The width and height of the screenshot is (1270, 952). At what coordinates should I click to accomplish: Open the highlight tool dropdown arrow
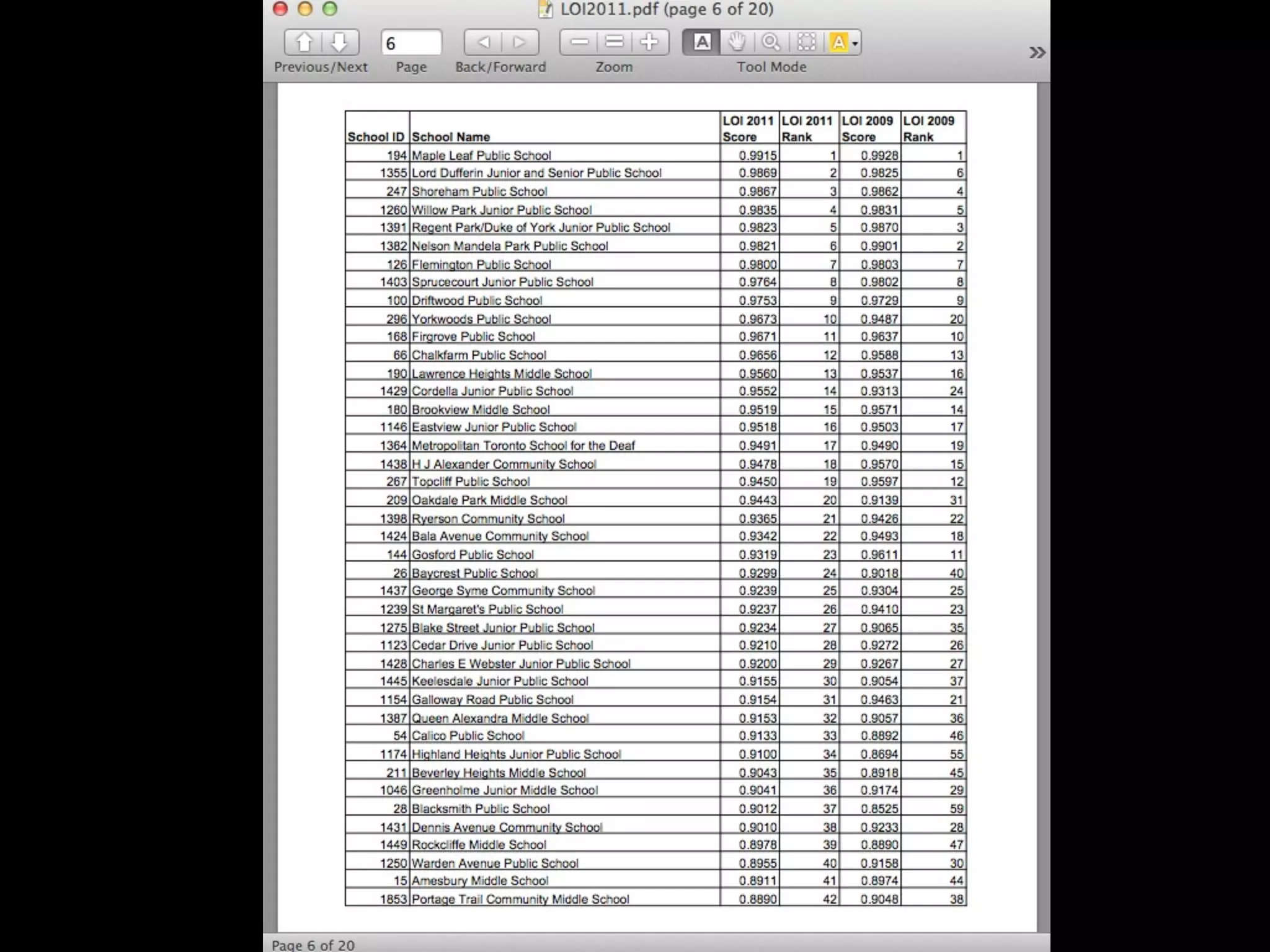(855, 43)
